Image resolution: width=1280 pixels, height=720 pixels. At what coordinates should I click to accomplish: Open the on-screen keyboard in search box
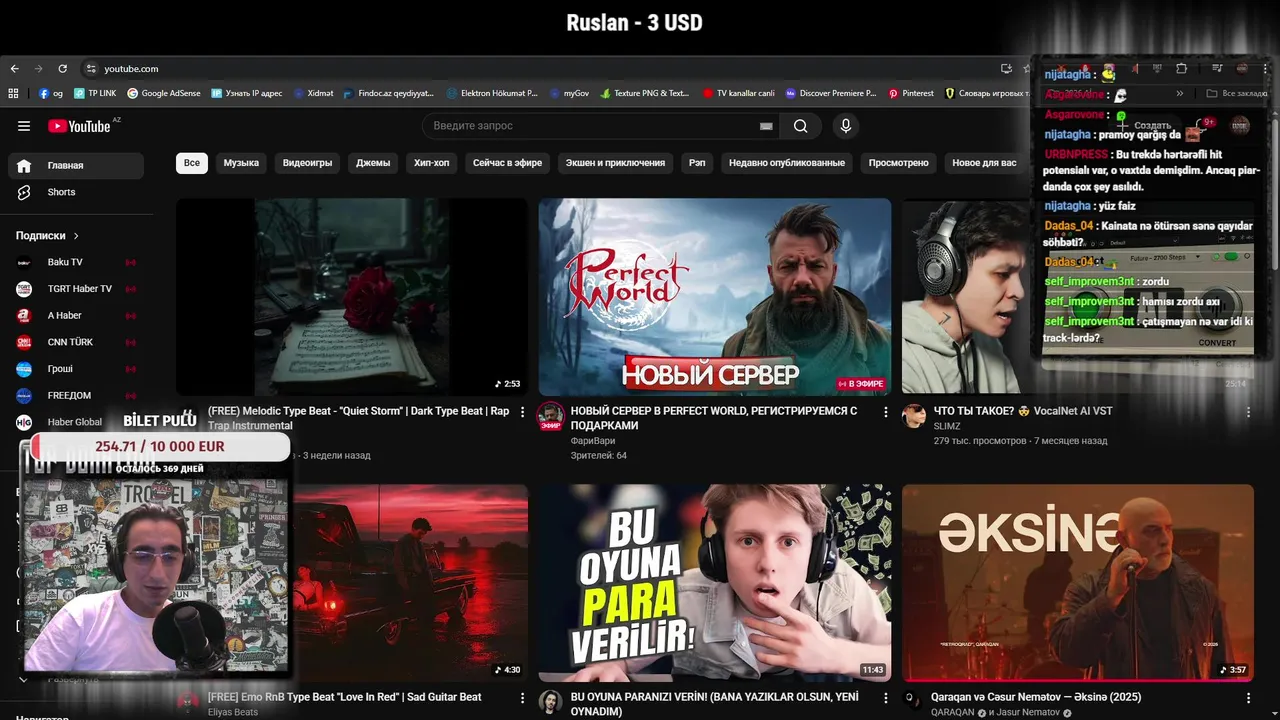pyautogui.click(x=766, y=126)
